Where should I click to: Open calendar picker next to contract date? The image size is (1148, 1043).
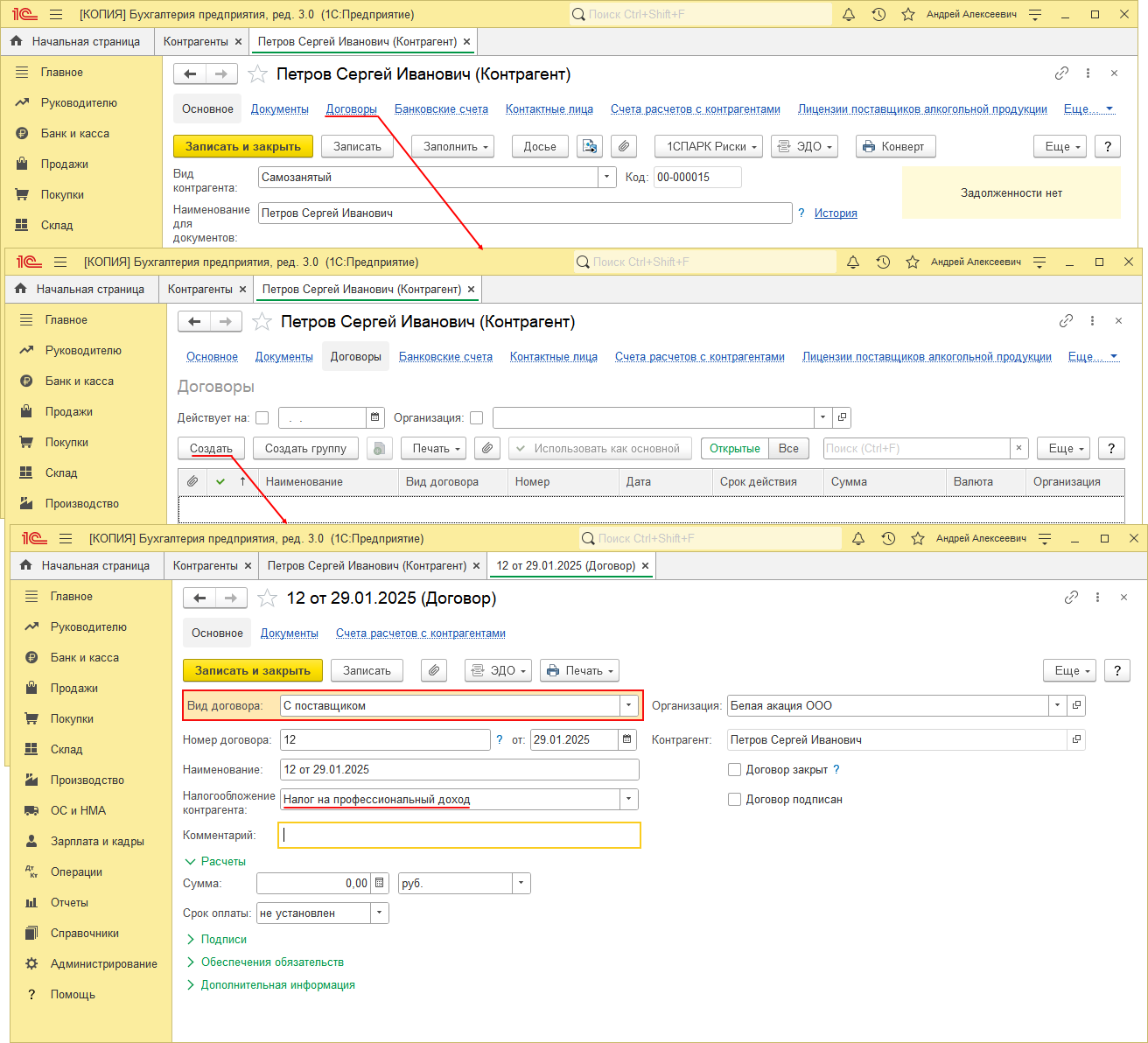tap(627, 739)
